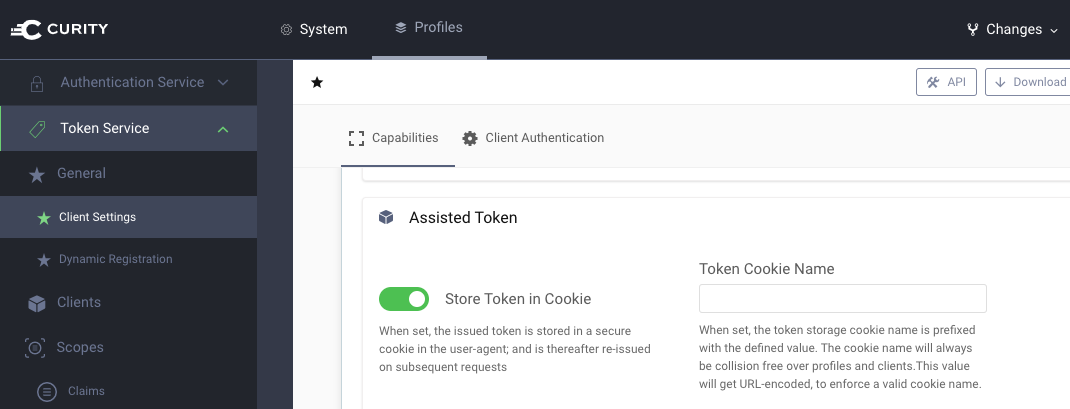Switch to the System menu
This screenshot has width=1070, height=409.
314,29
